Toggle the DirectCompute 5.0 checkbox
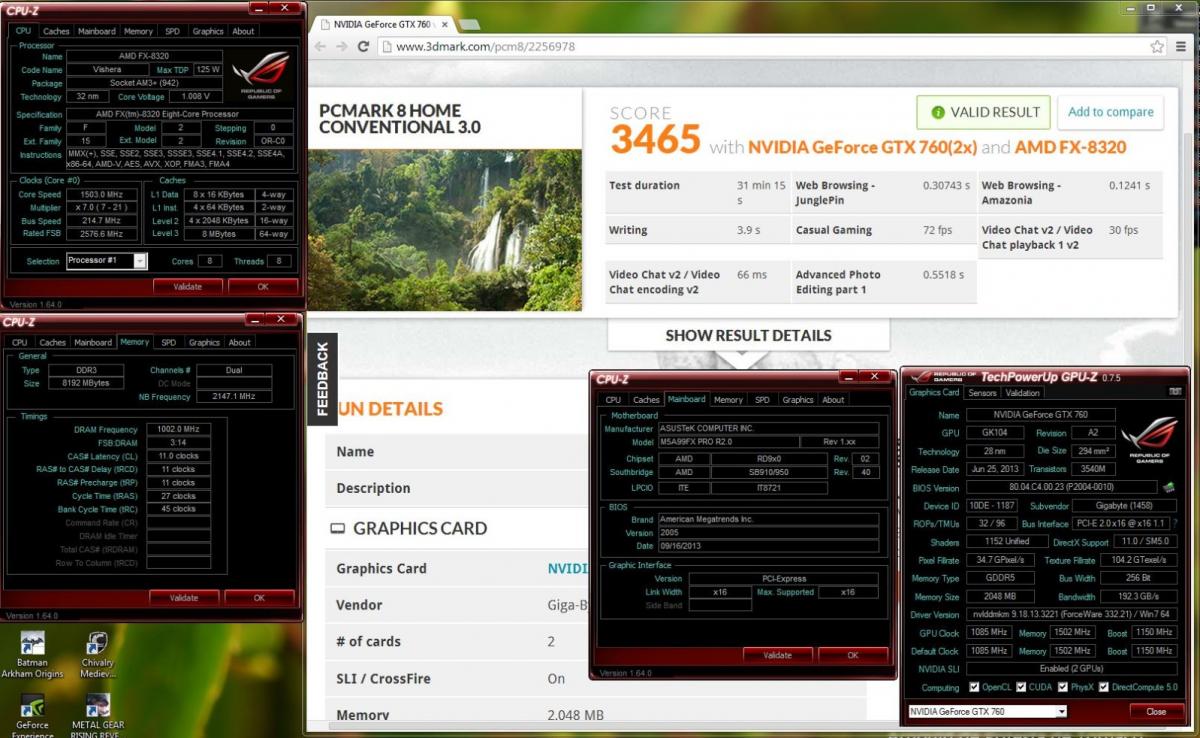This screenshot has width=1200, height=738. tap(1102, 687)
